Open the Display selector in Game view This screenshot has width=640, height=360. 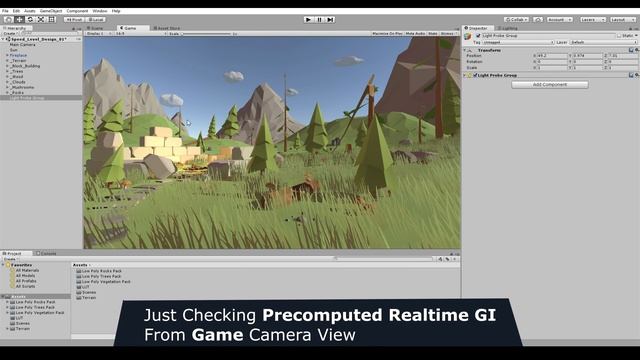pos(98,33)
